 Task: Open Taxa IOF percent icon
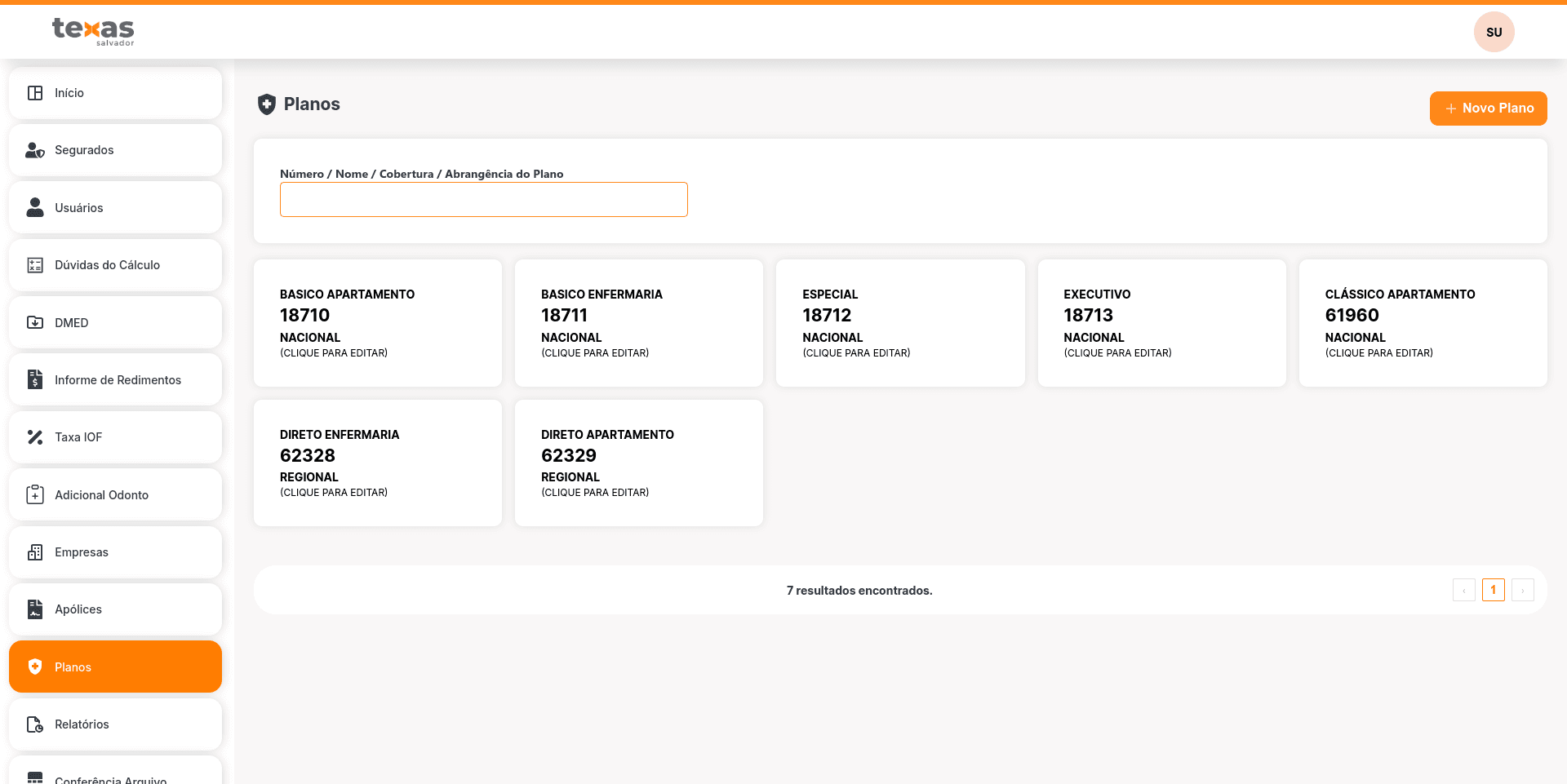[35, 437]
